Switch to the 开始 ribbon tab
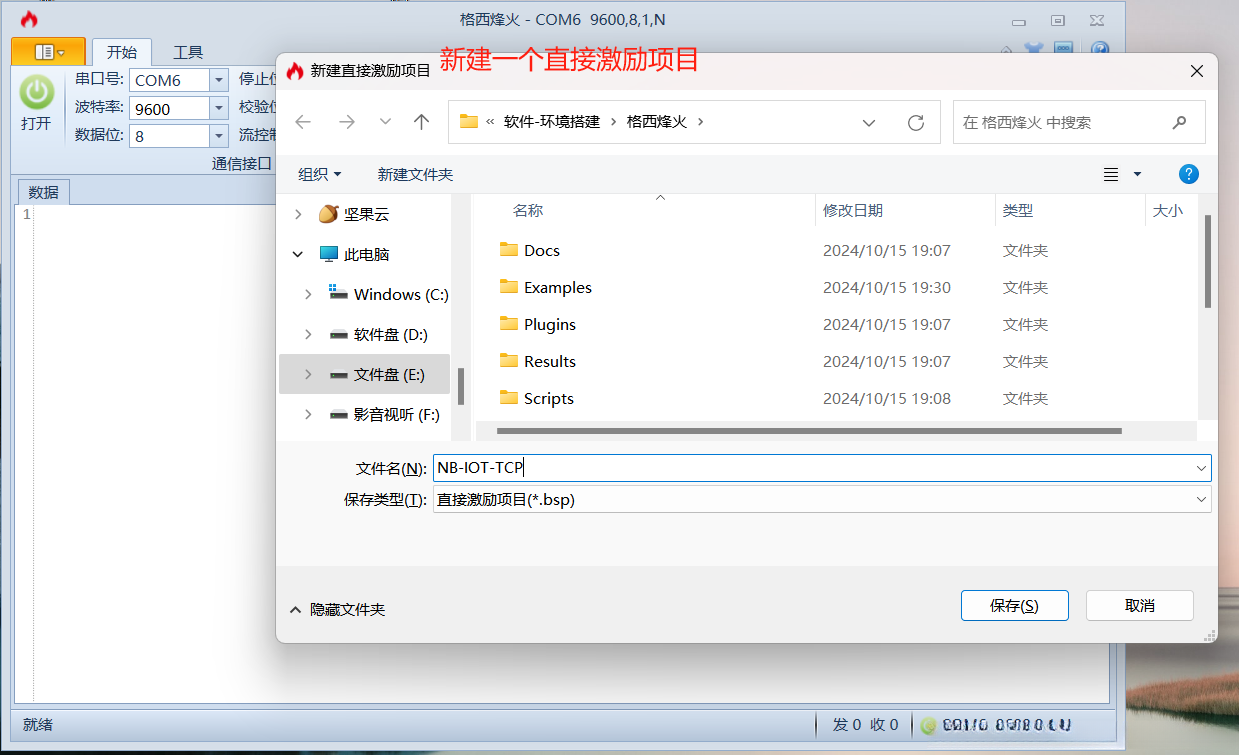The height and width of the screenshot is (755, 1239). coord(122,52)
